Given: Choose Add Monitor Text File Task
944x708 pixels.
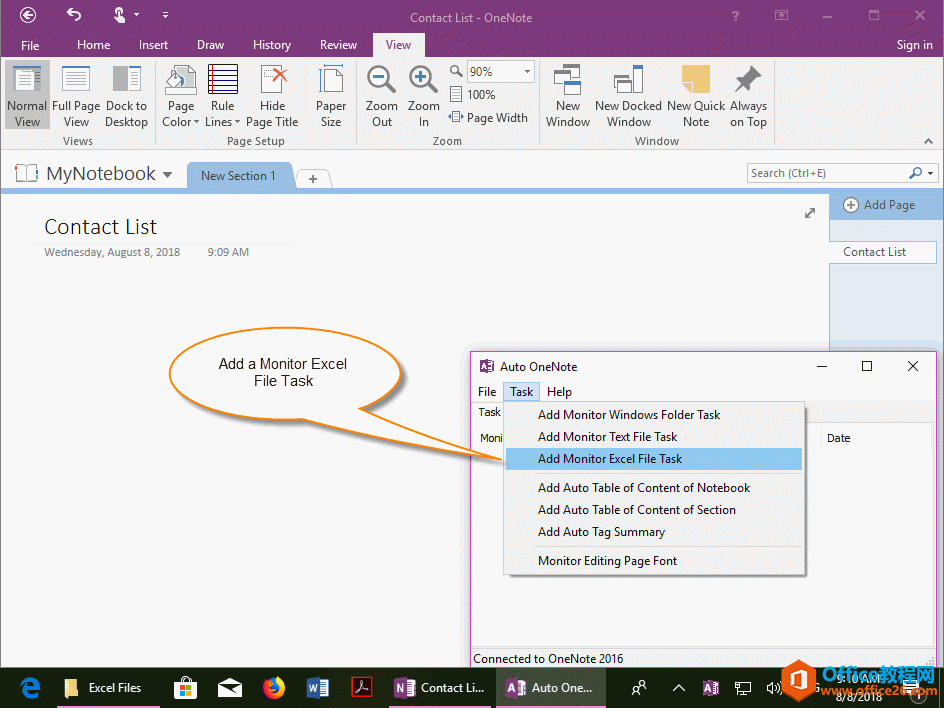Looking at the screenshot, I should click(654, 437).
